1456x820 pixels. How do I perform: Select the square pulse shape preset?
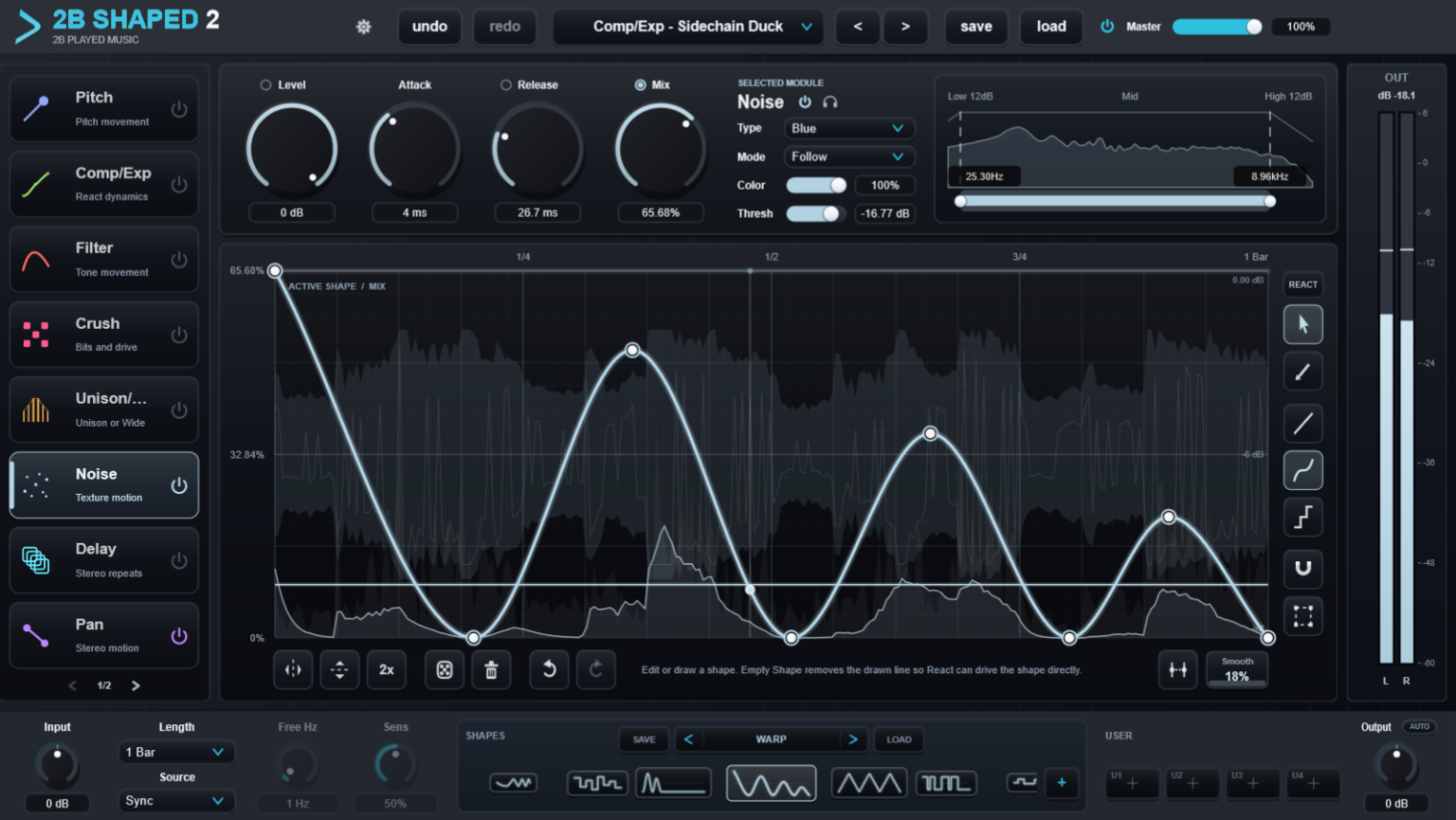597,783
